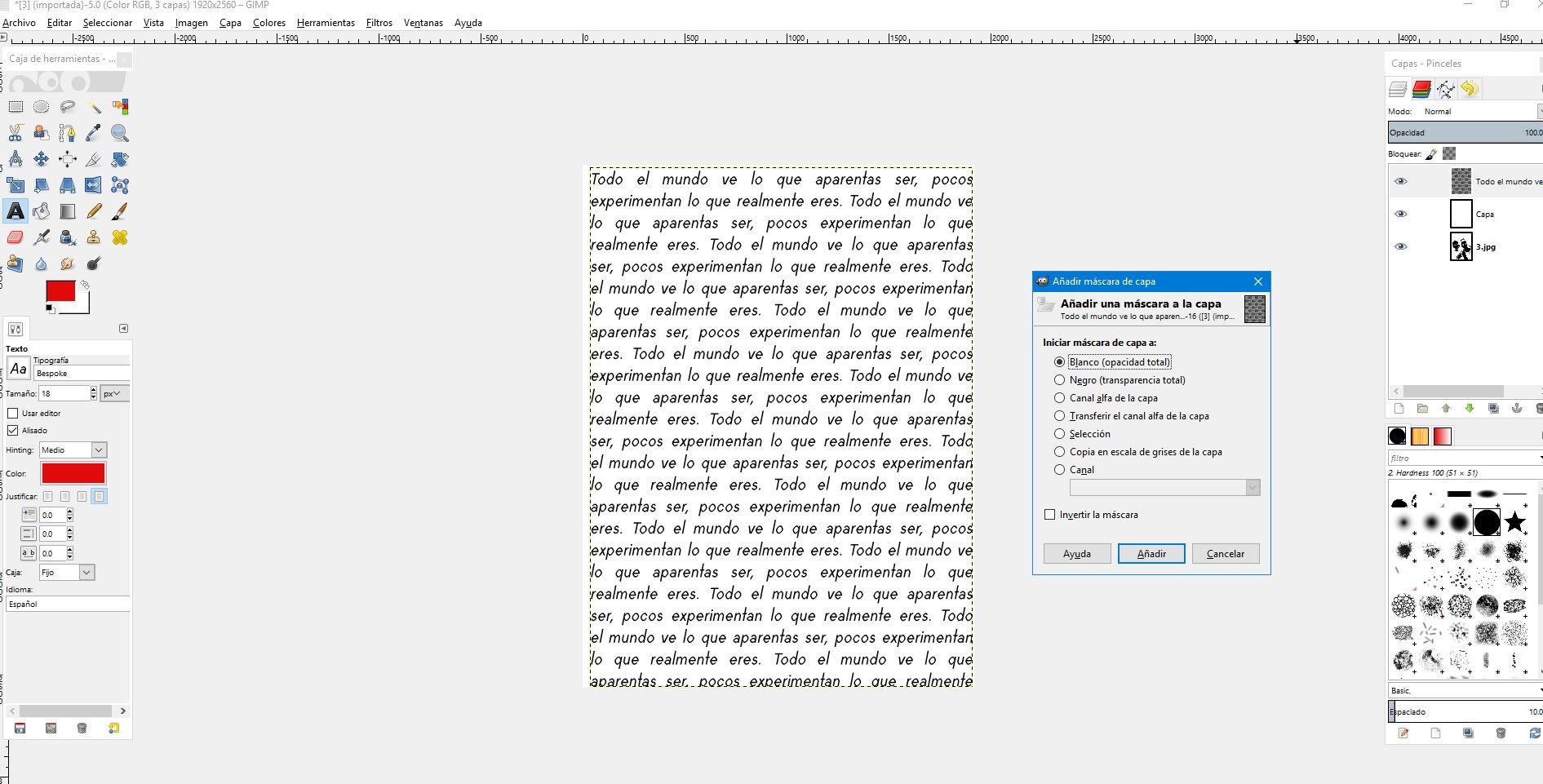Viewport: 1543px width, 784px height.
Task: Open the Colores menu
Action: click(269, 23)
